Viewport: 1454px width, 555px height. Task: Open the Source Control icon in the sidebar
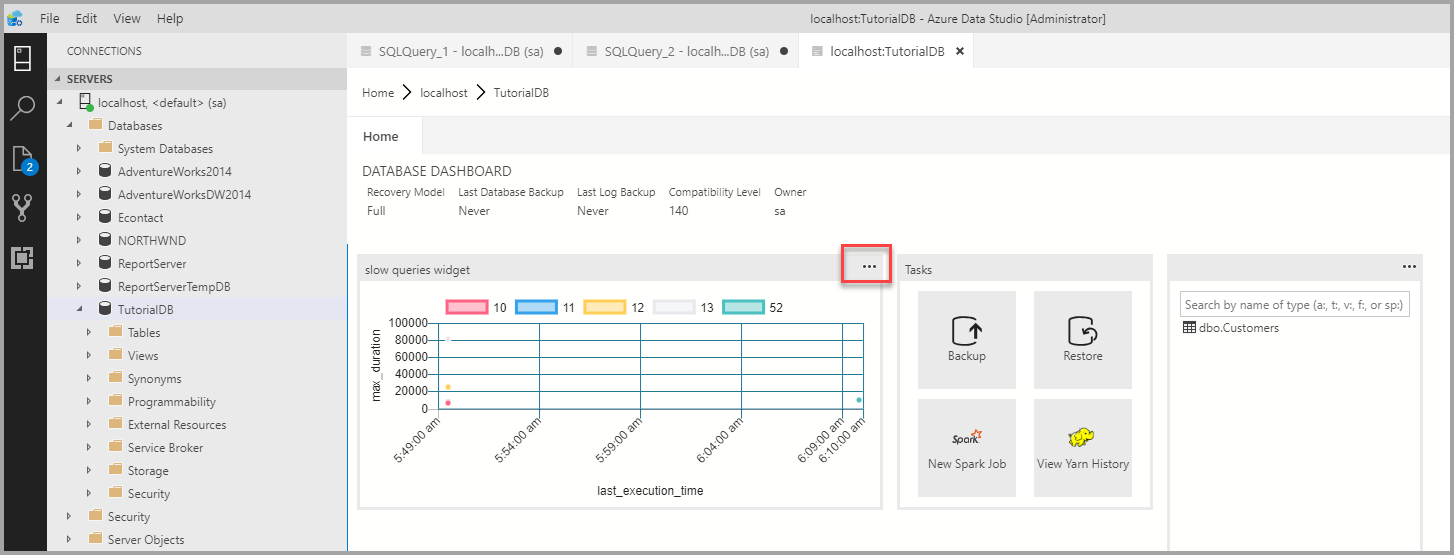click(x=22, y=208)
